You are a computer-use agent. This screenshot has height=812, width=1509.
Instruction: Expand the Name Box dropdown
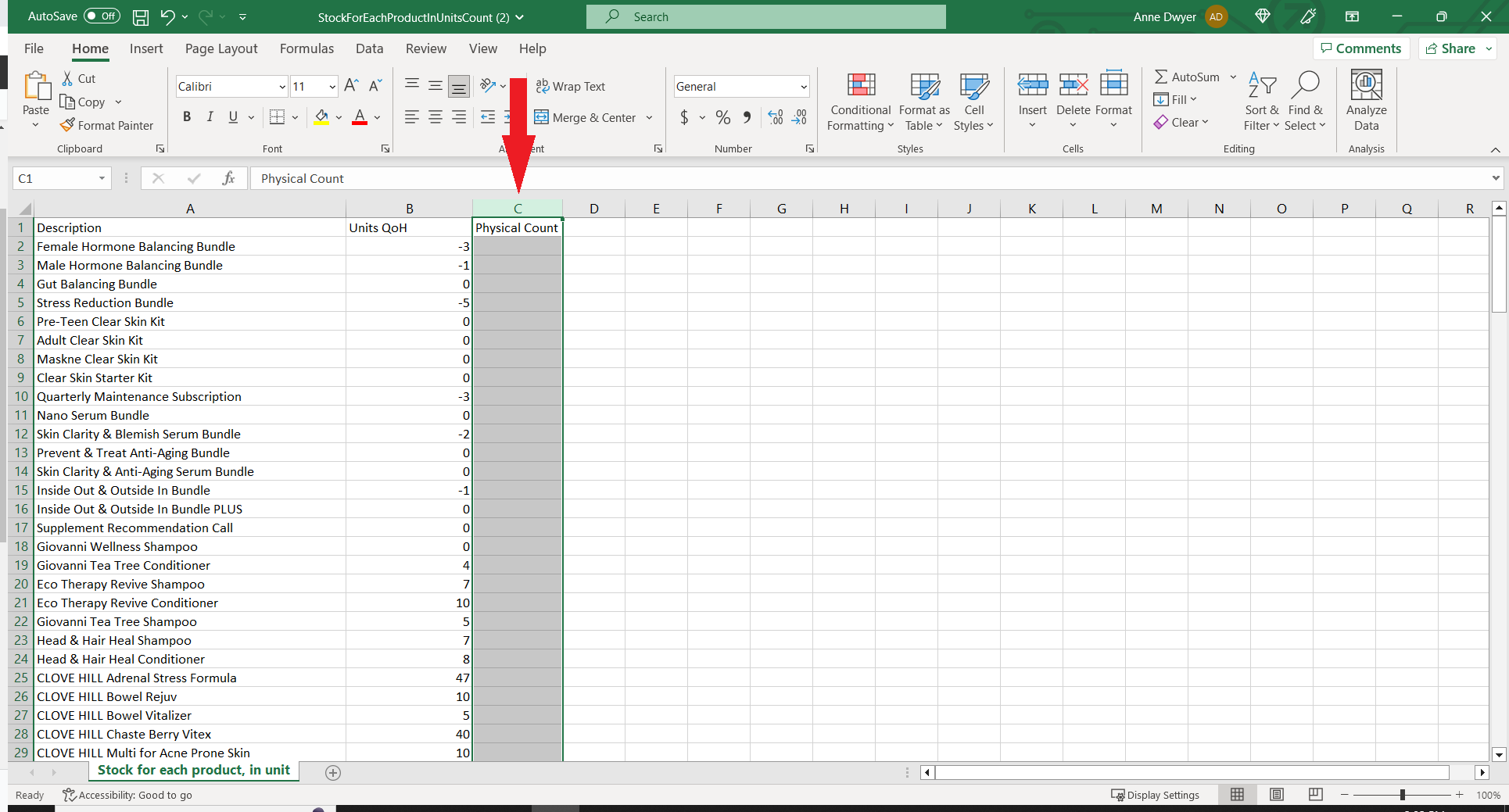pyautogui.click(x=102, y=178)
